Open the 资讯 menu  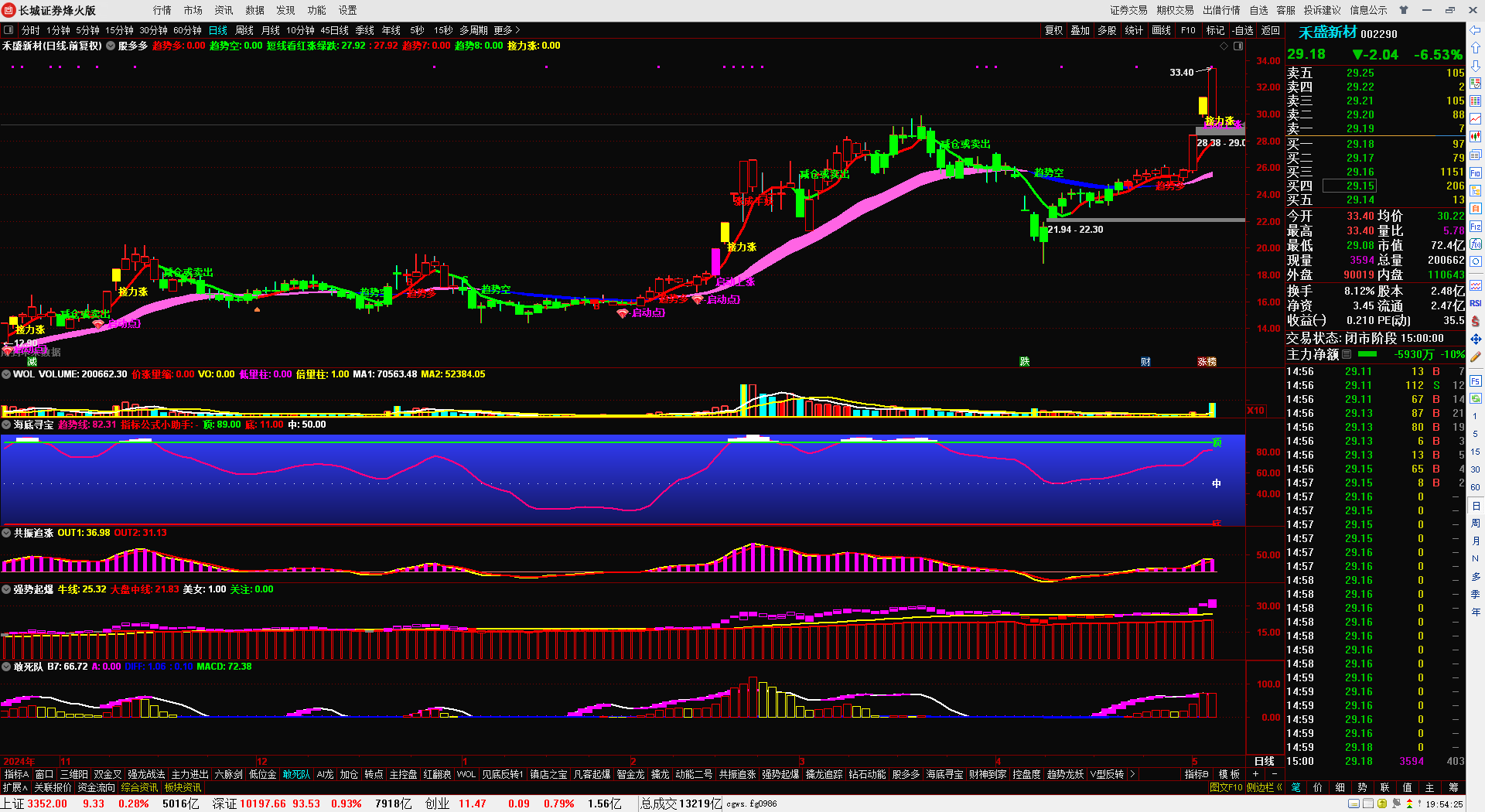224,10
